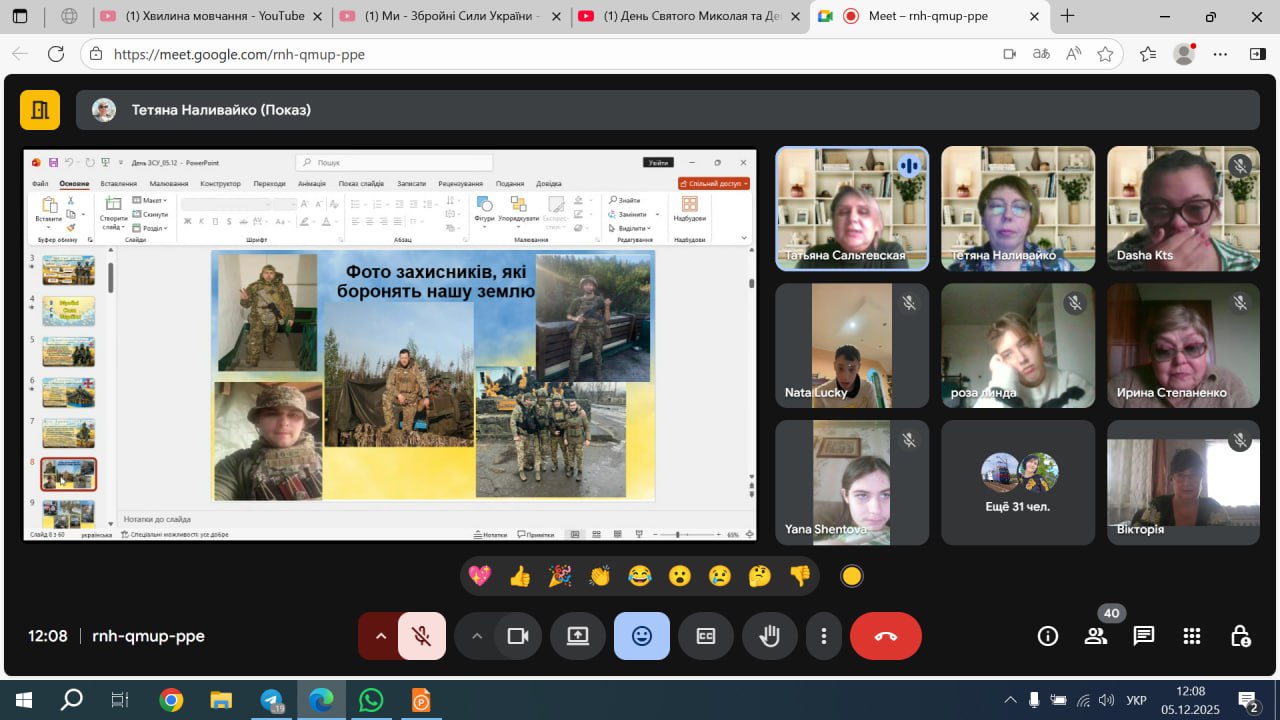Toggle closed captions
The image size is (1280, 720).
(x=706, y=636)
